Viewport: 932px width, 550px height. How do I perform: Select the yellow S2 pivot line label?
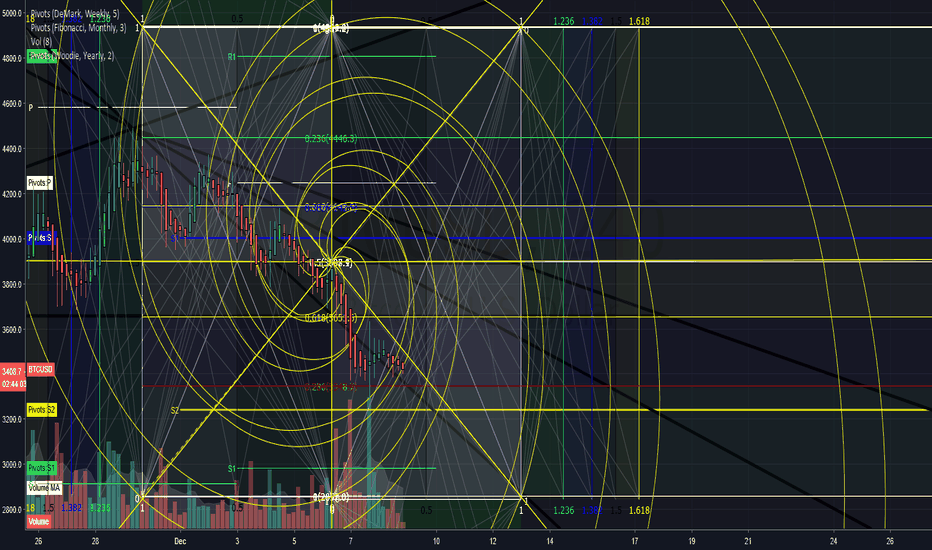175,410
